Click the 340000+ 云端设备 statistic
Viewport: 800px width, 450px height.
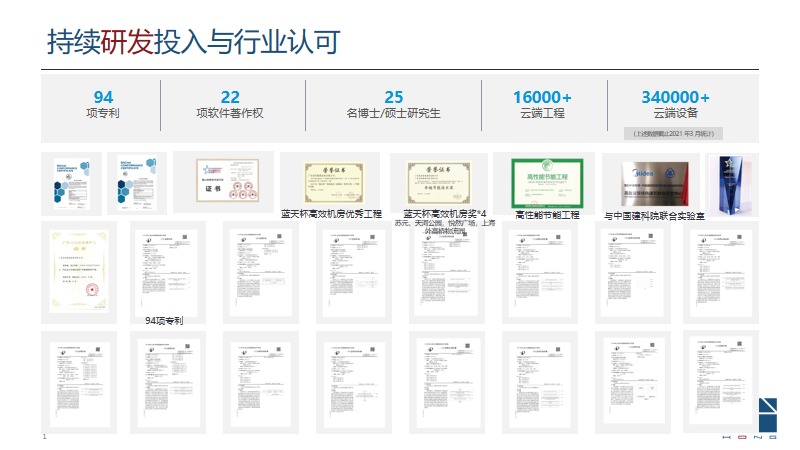(x=675, y=105)
